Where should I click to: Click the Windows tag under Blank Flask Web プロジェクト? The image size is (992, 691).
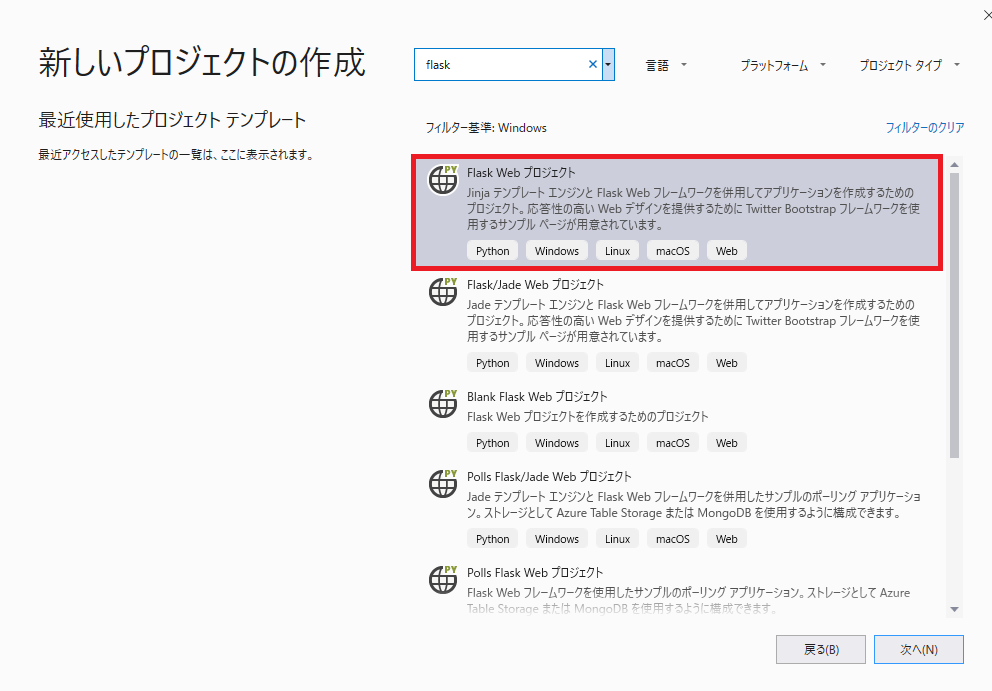pos(557,443)
